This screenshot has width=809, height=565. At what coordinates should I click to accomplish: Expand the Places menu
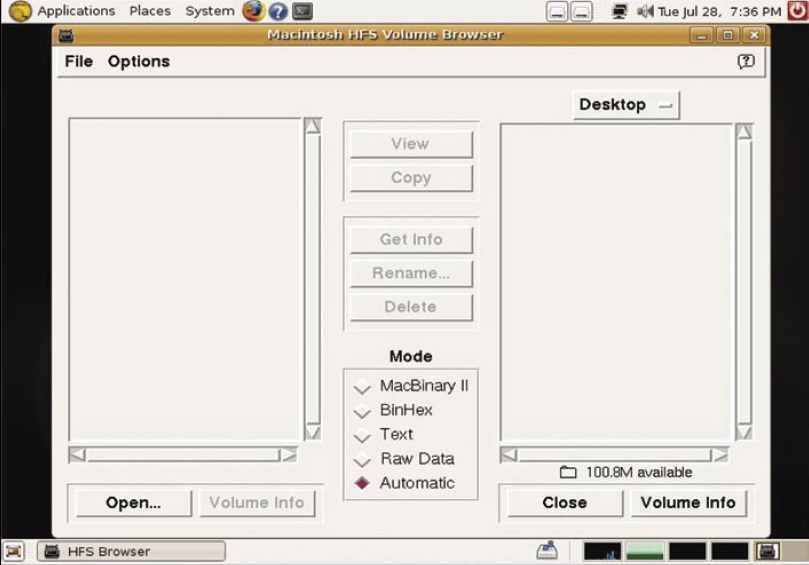[150, 11]
